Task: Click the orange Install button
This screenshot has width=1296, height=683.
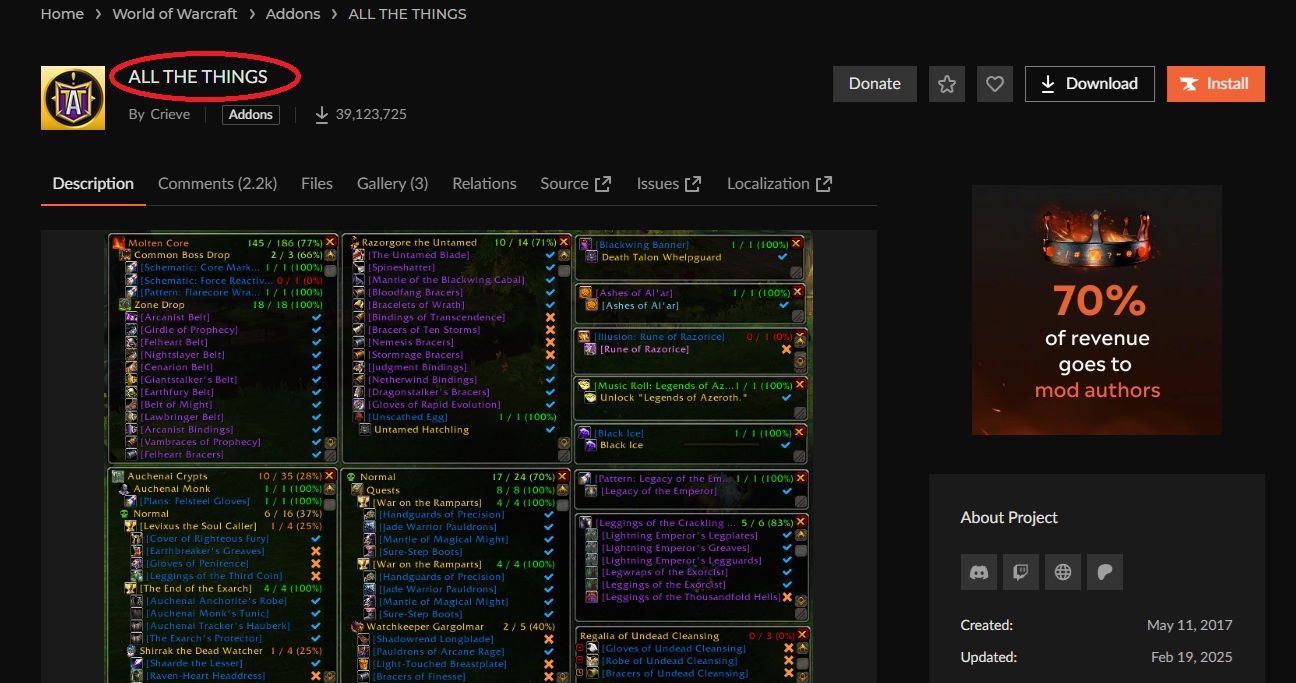Action: coord(1216,84)
